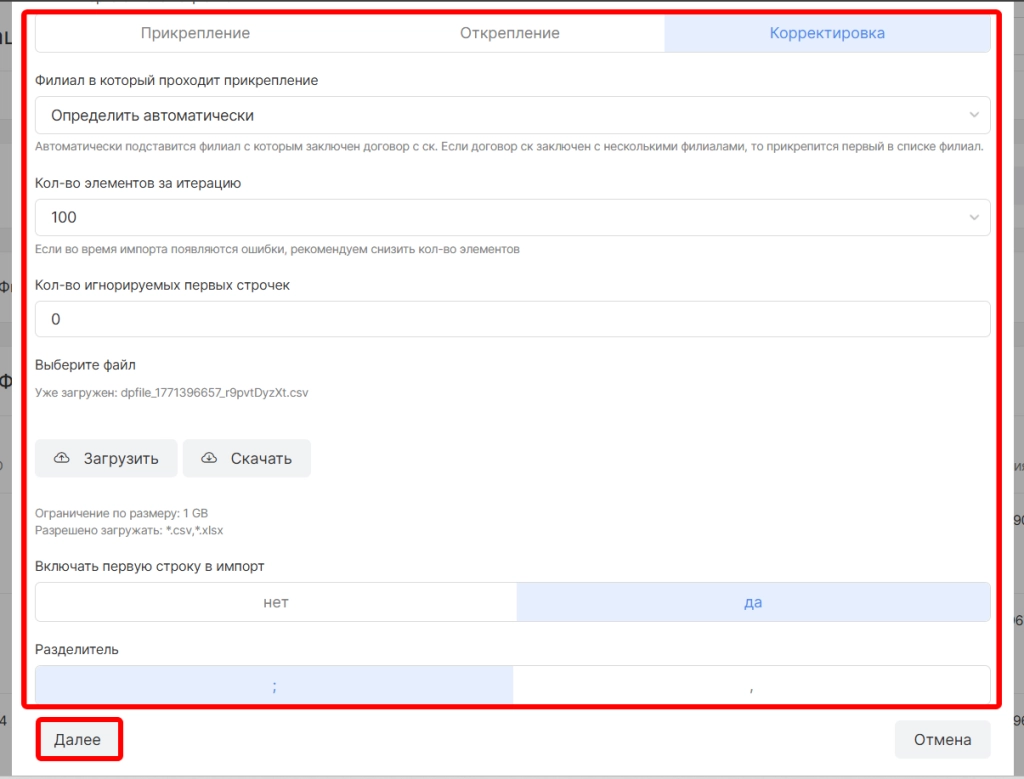The image size is (1024, 779).
Task: Choose 'нет' for including first row
Action: [276, 602]
